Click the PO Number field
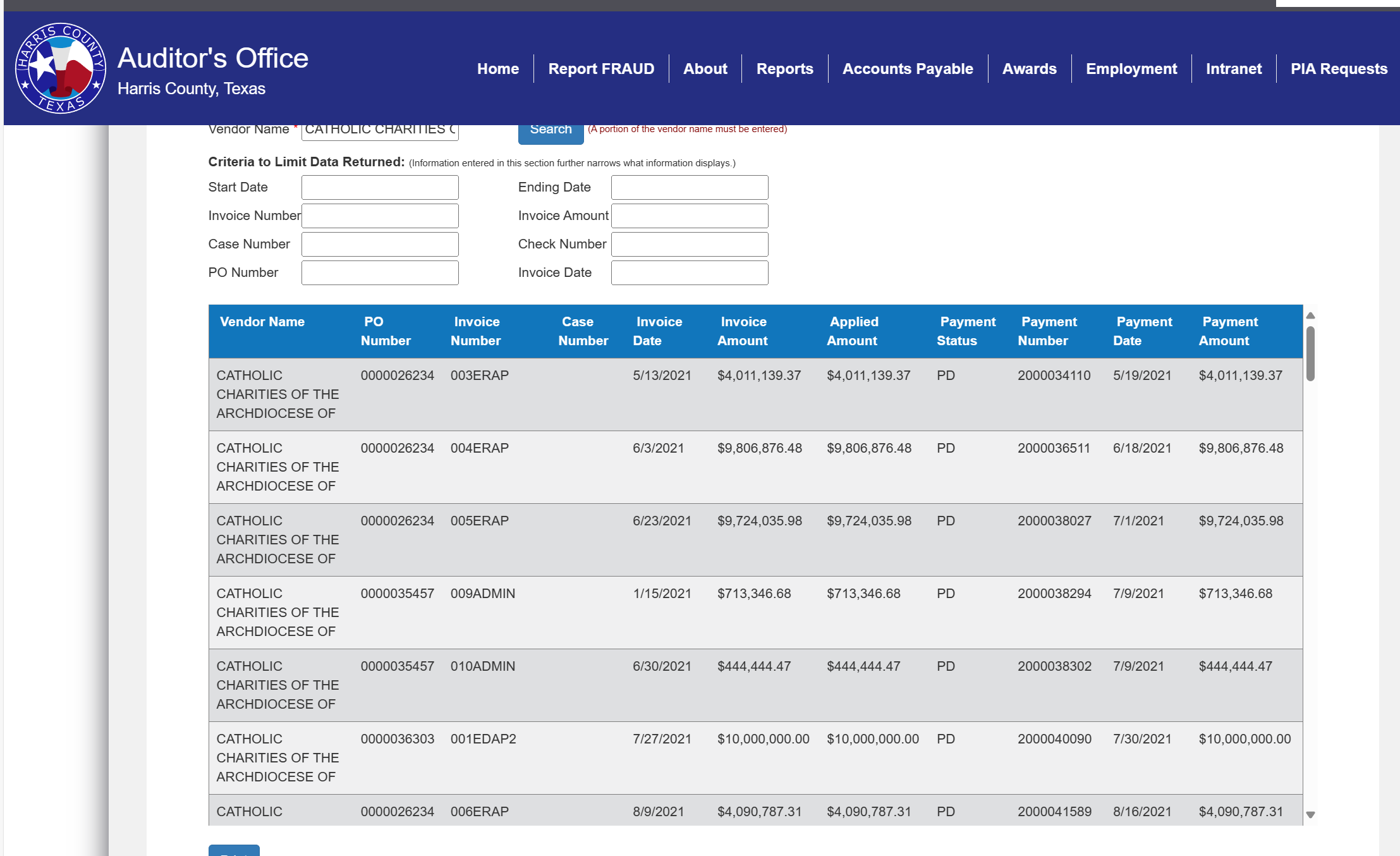1400x856 pixels. [380, 272]
